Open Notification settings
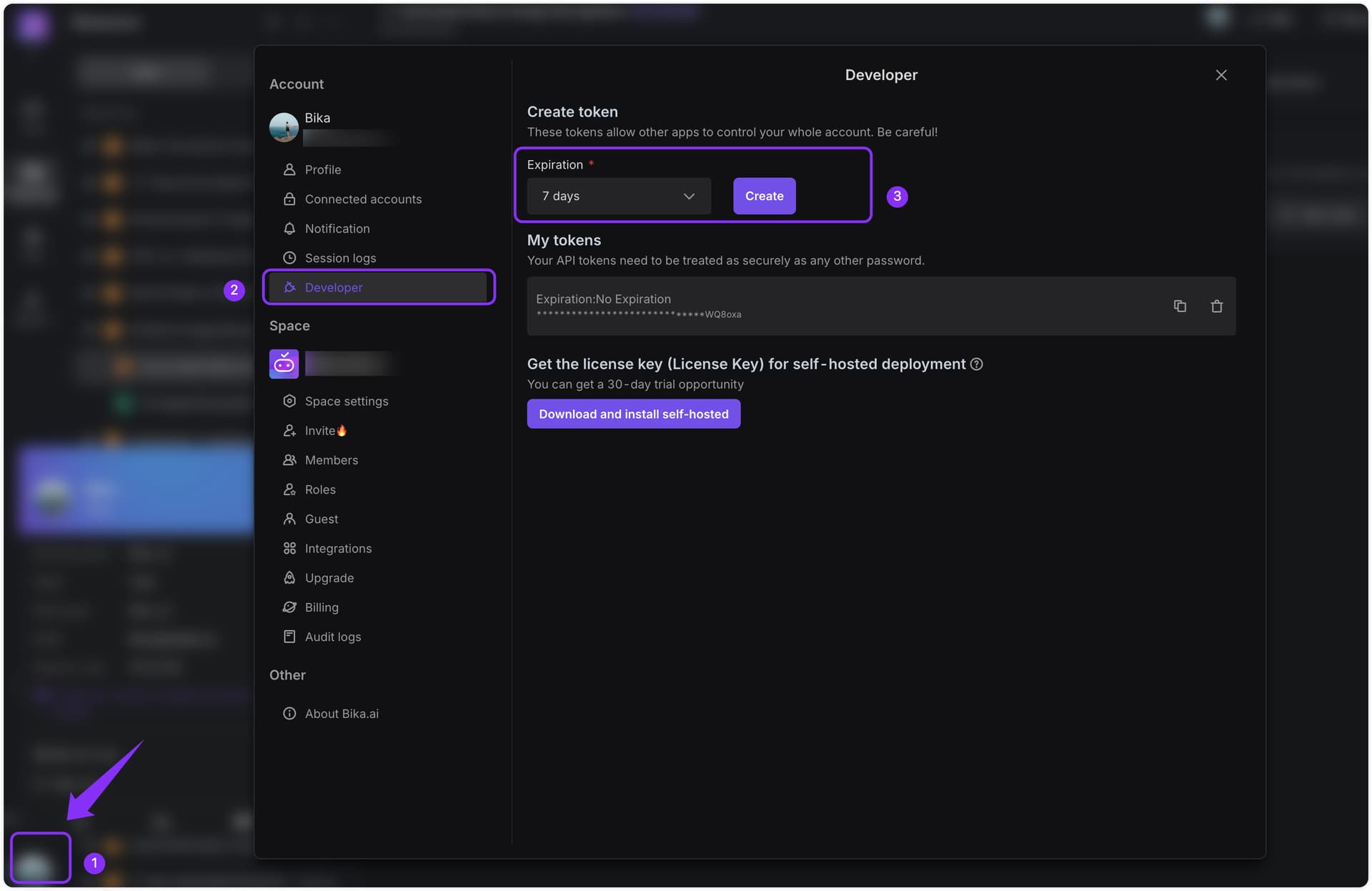Image resolution: width=1372 pixels, height=891 pixels. (x=337, y=229)
